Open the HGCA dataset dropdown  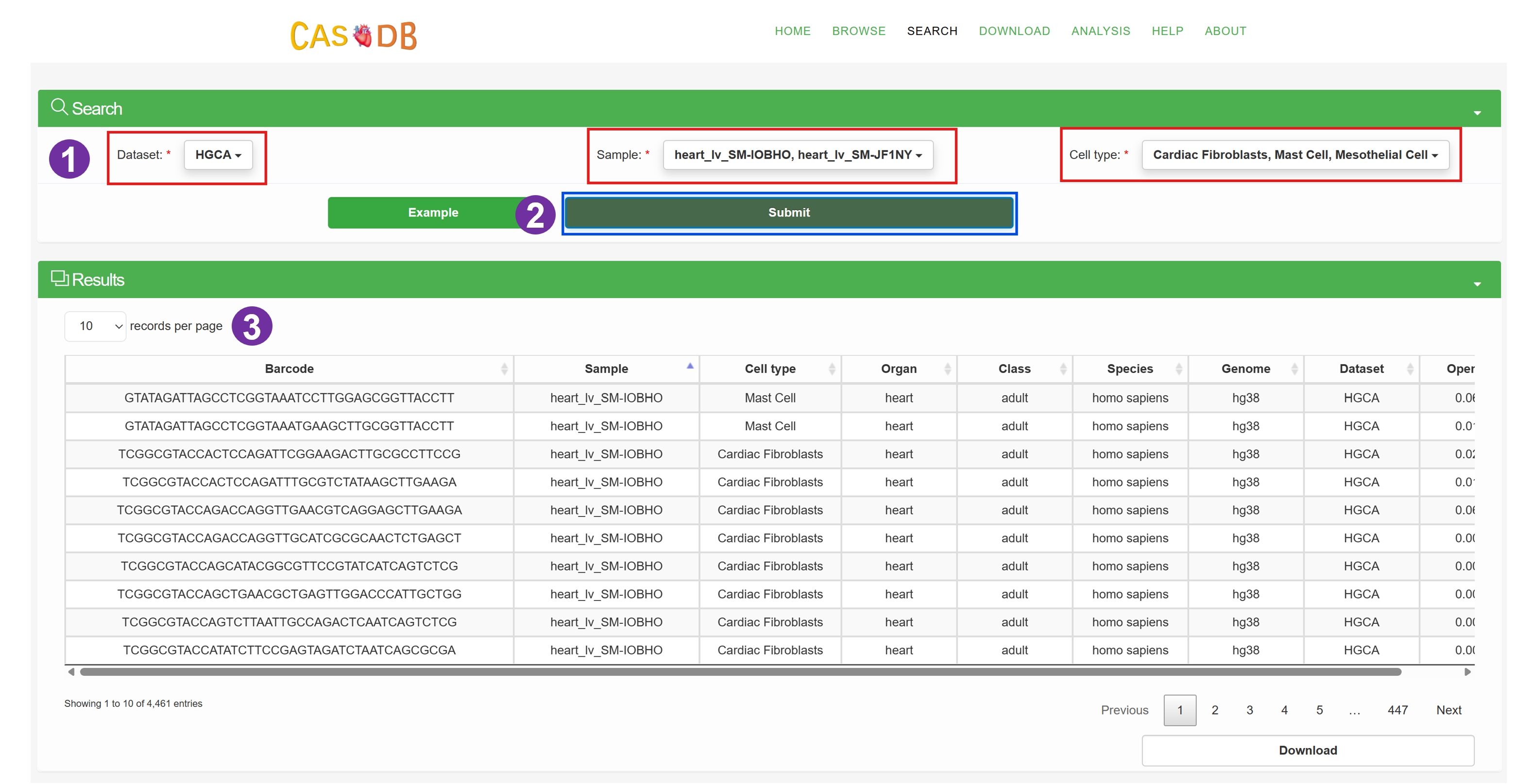pos(218,155)
